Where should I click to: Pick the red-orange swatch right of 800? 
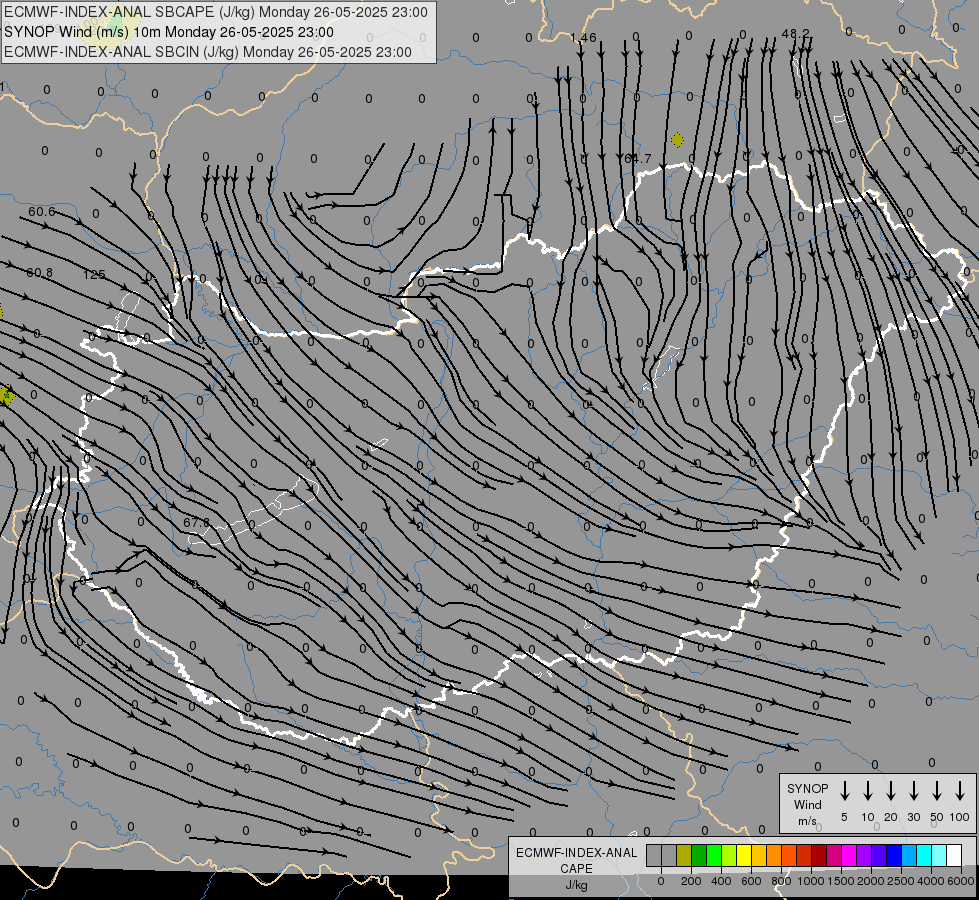point(789,856)
